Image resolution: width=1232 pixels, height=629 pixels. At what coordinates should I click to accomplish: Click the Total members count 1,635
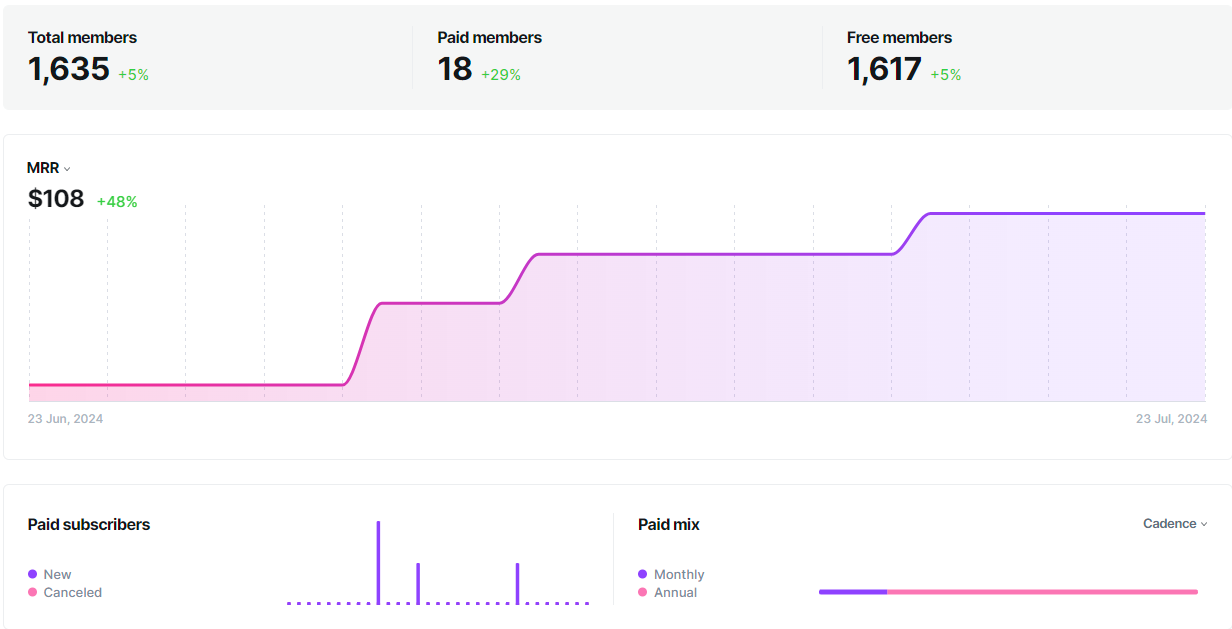pyautogui.click(x=69, y=69)
